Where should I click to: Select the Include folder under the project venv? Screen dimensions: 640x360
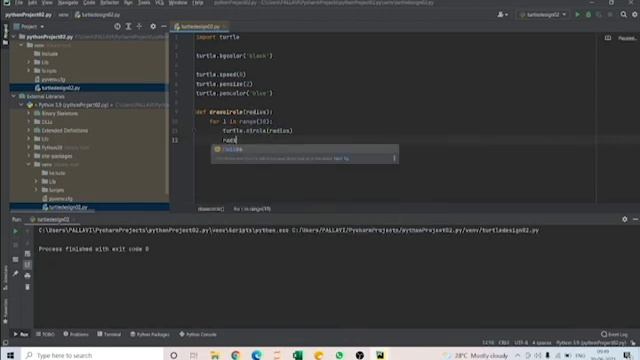click(x=49, y=53)
